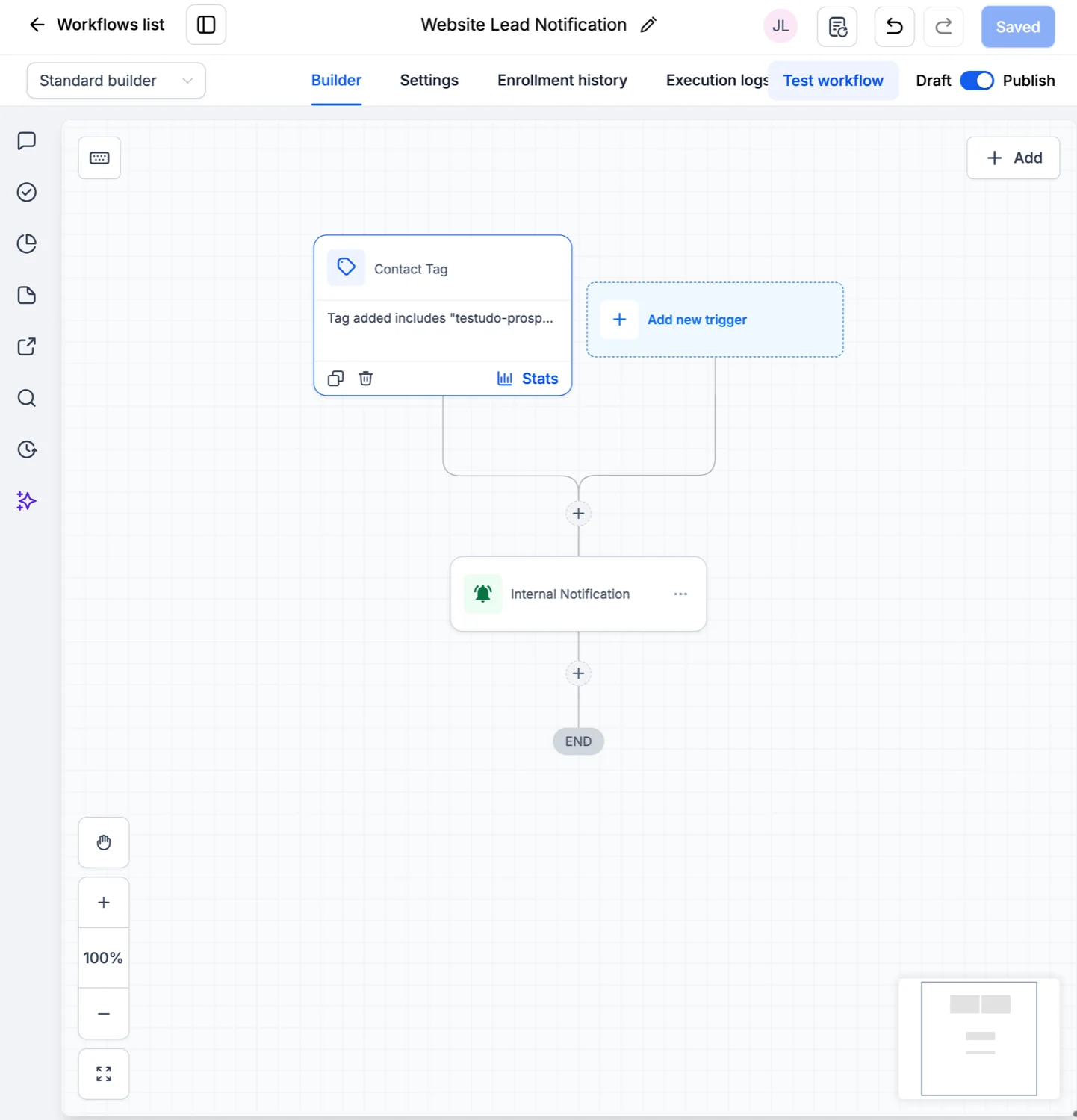Open the Internal Notification three-dot menu
1077x1120 pixels.
(x=680, y=594)
